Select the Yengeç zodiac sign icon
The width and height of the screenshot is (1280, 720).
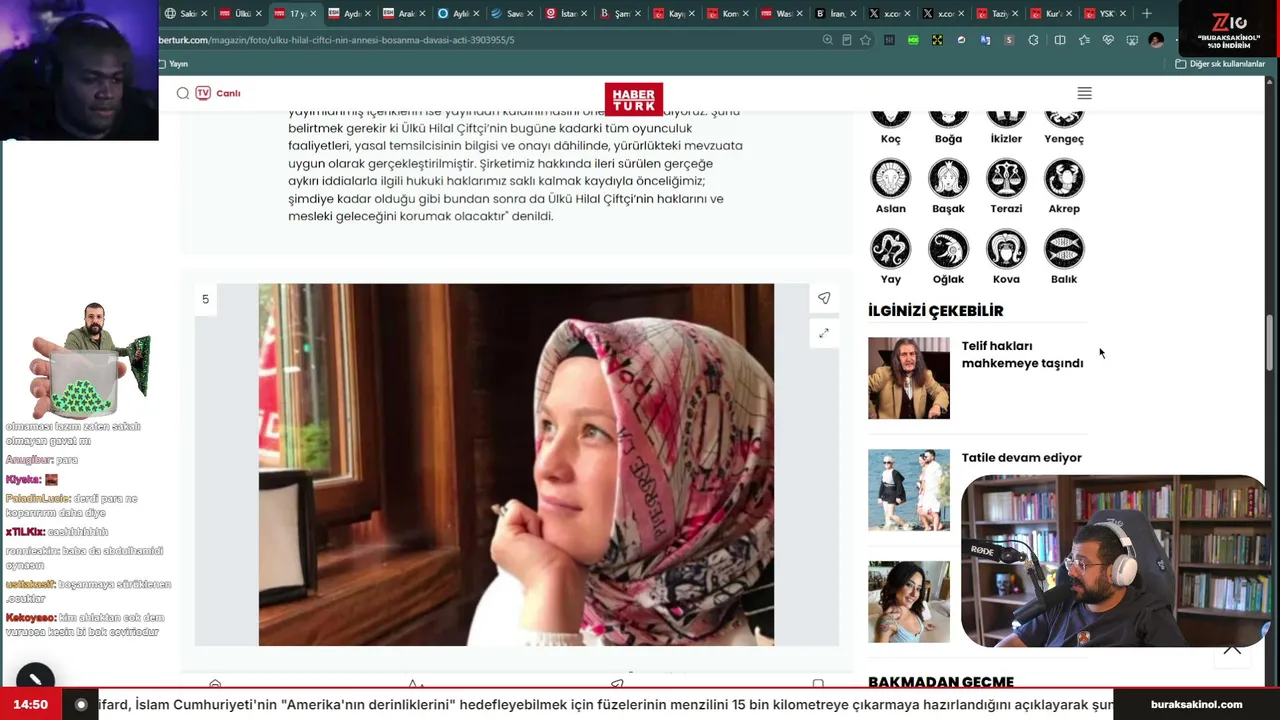click(x=1064, y=119)
